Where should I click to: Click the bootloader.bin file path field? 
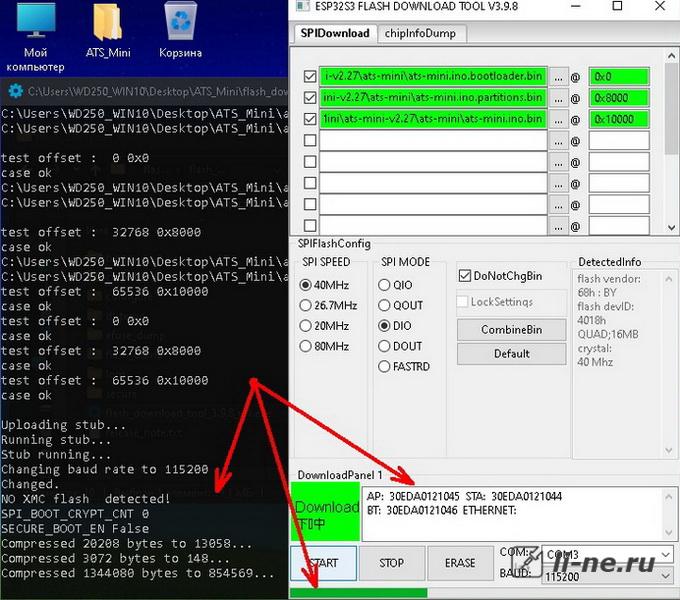(x=433, y=76)
